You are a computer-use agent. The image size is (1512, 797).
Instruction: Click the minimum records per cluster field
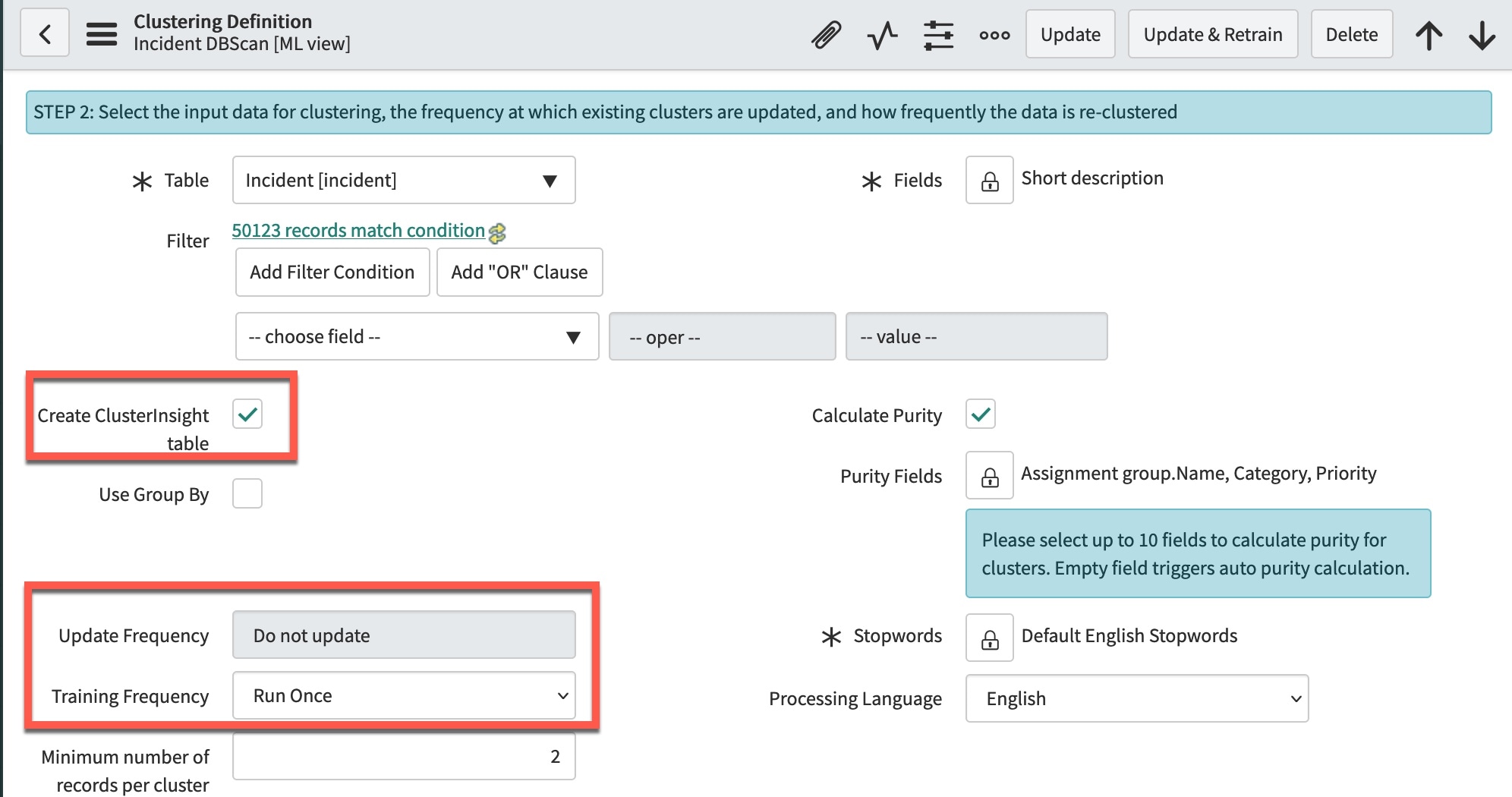pyautogui.click(x=403, y=756)
